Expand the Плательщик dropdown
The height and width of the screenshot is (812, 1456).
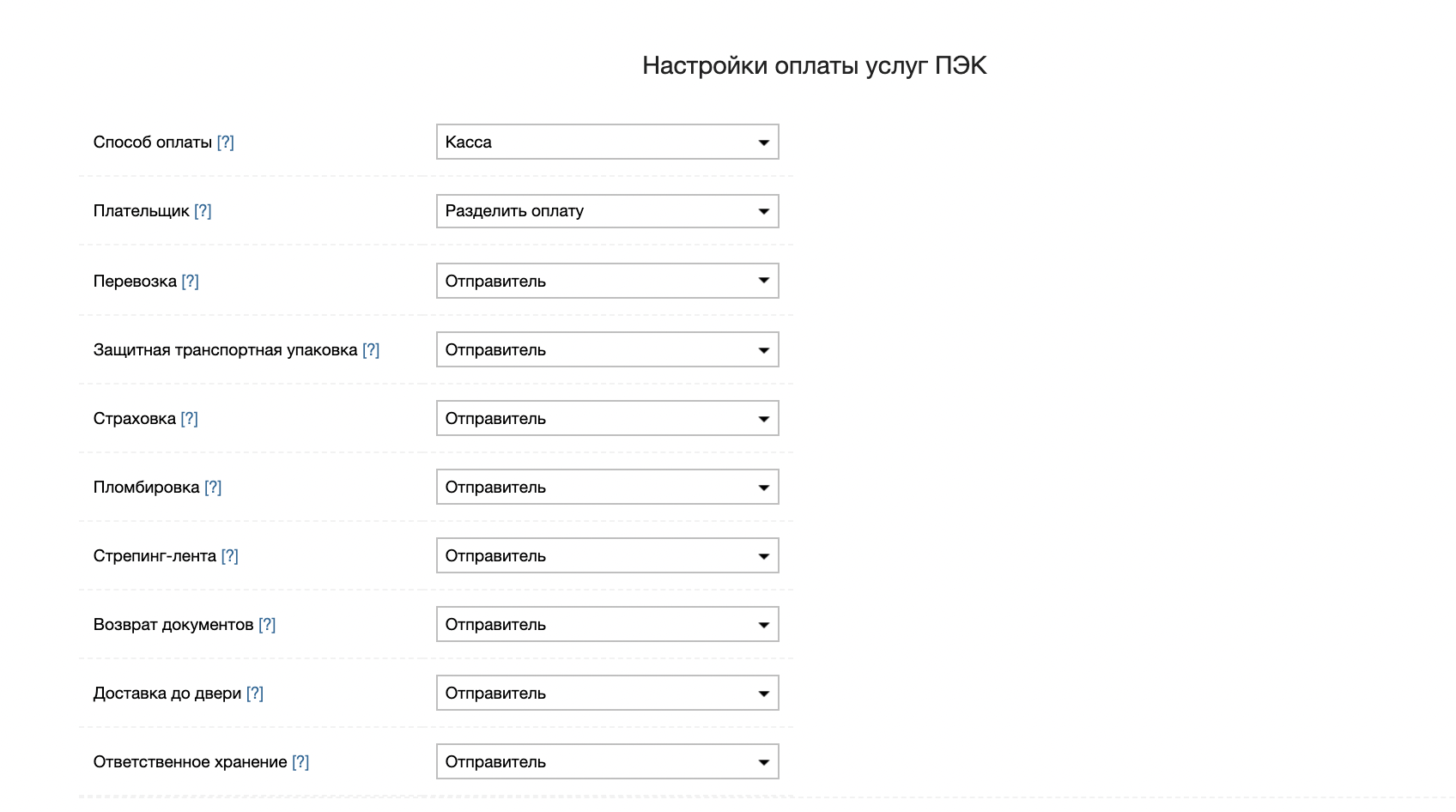pos(607,211)
